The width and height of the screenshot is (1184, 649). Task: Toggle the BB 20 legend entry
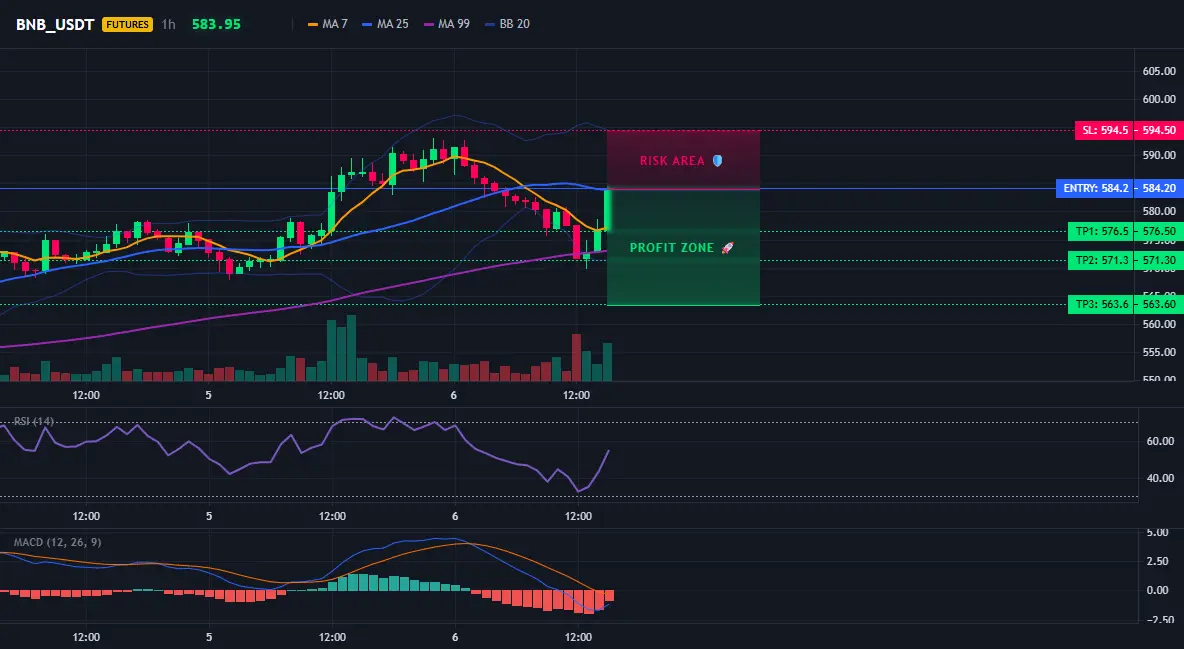[x=507, y=24]
